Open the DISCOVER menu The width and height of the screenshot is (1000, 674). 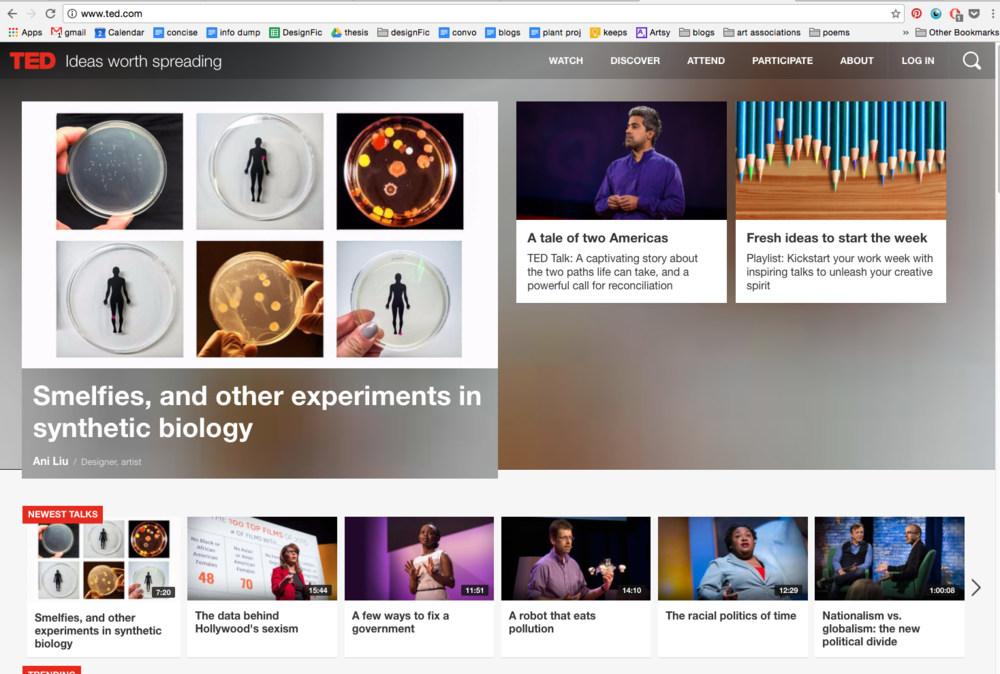(635, 61)
